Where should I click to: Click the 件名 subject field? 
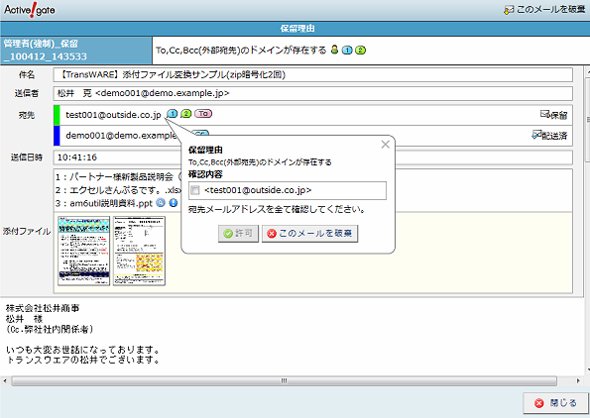tap(313, 74)
